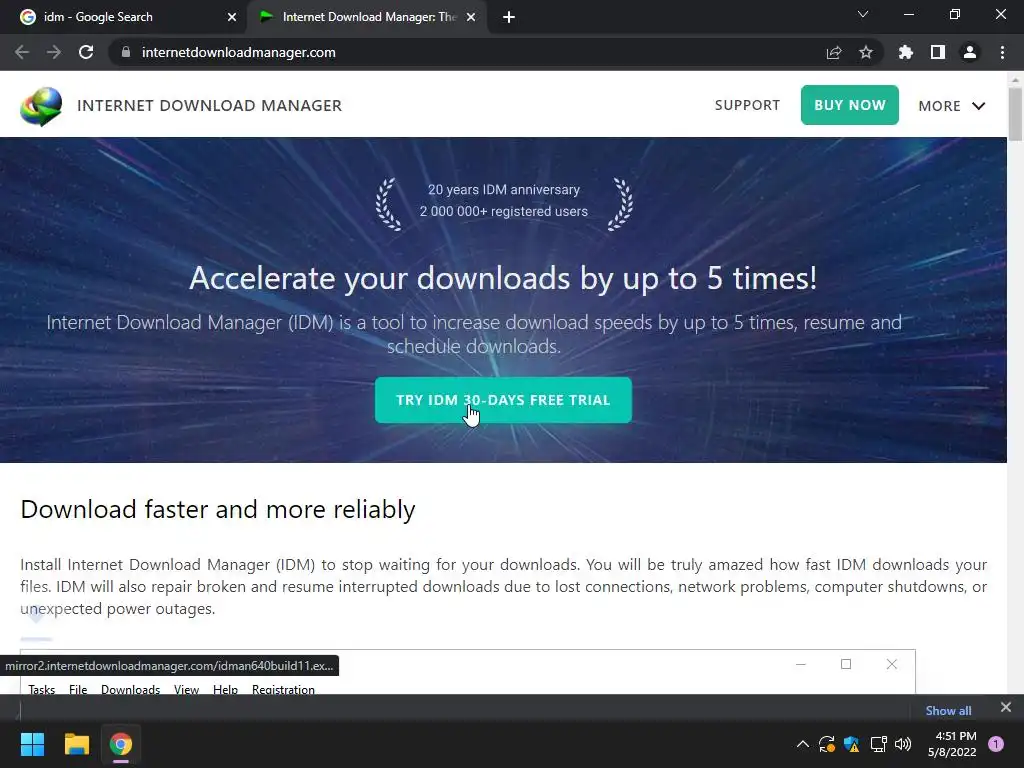Click the sync update tray icon
The width and height of the screenshot is (1024, 768).
coord(827,744)
